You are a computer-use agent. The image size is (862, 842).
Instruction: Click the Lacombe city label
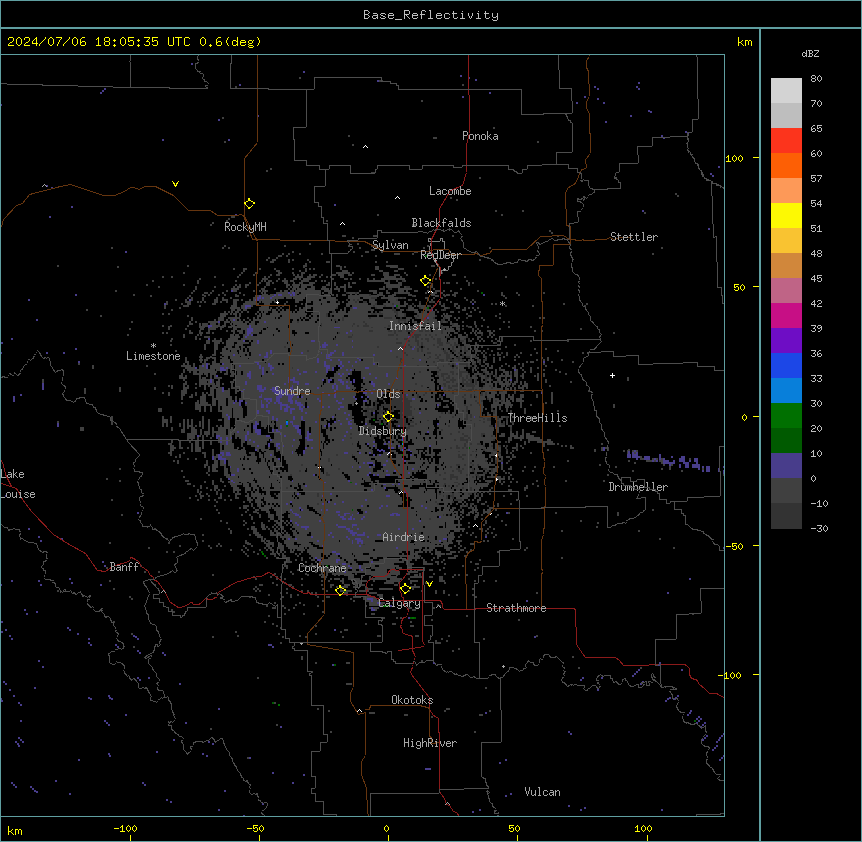(x=450, y=191)
